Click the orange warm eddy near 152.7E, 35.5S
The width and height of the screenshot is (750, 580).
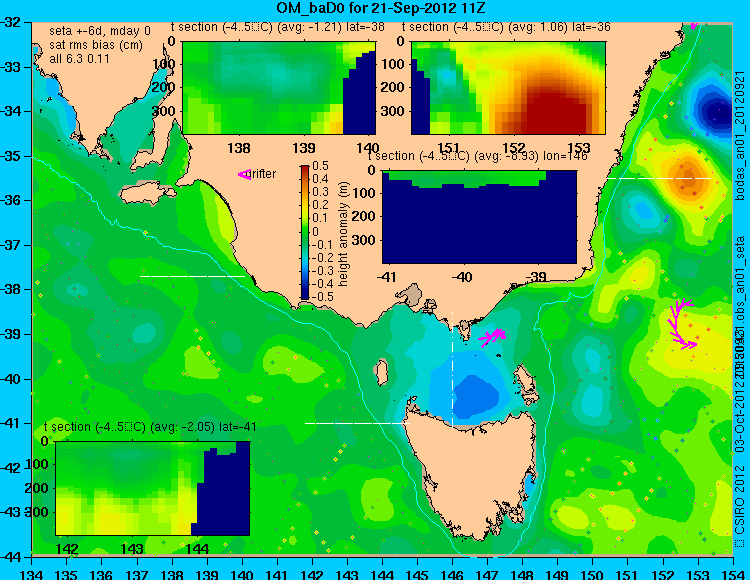(x=688, y=179)
